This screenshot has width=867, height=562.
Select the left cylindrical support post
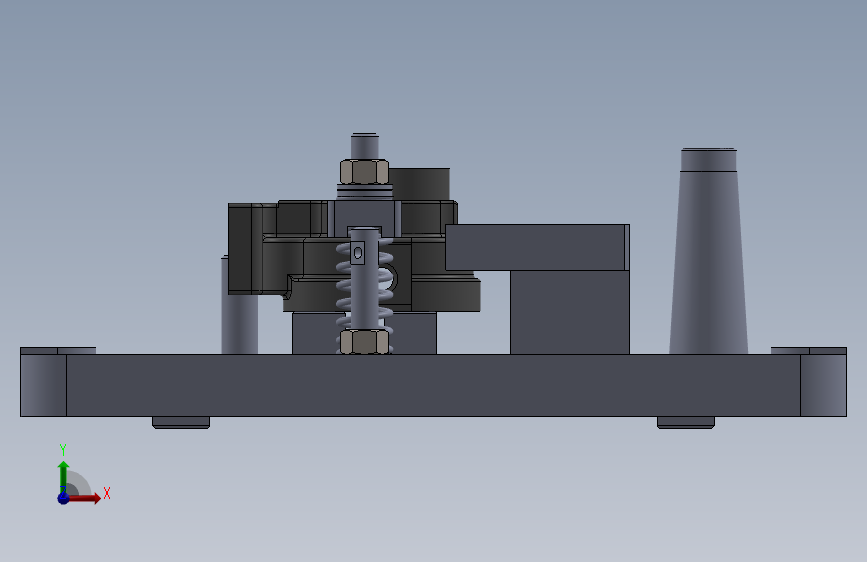pyautogui.click(x=239, y=324)
